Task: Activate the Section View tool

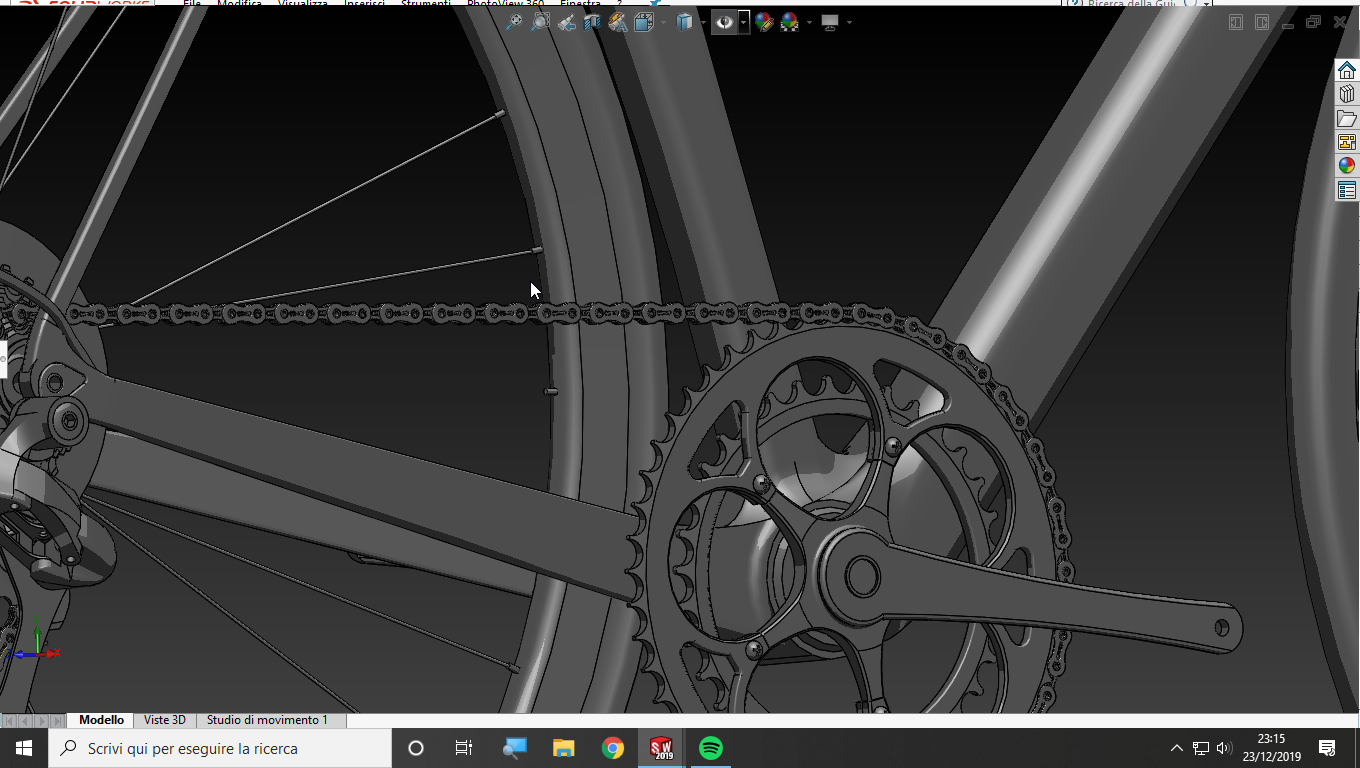Action: tap(592, 22)
